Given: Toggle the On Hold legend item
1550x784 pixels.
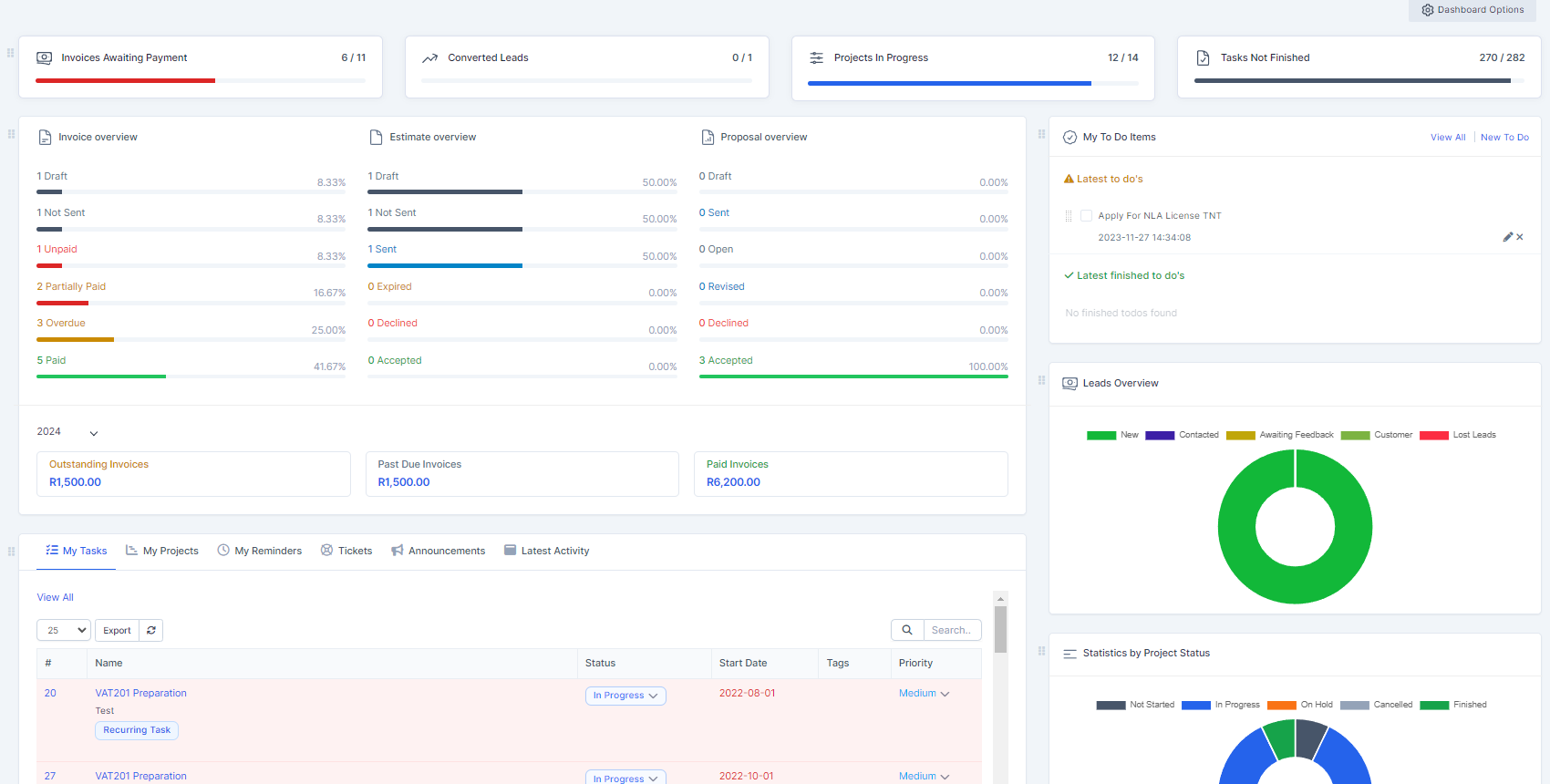Looking at the screenshot, I should [1300, 705].
